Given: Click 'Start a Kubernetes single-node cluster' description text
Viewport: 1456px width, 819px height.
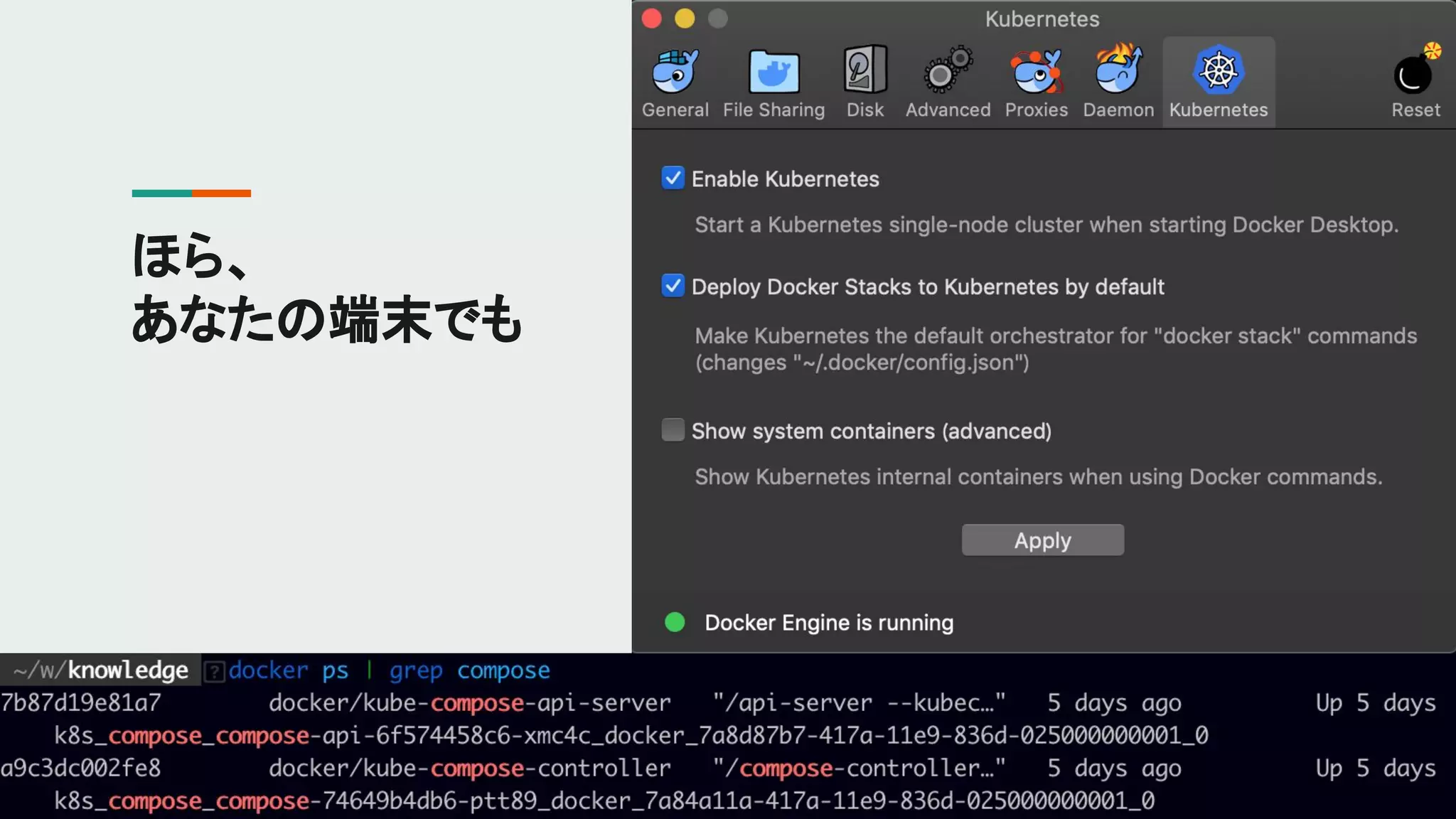Looking at the screenshot, I should coord(1046,225).
